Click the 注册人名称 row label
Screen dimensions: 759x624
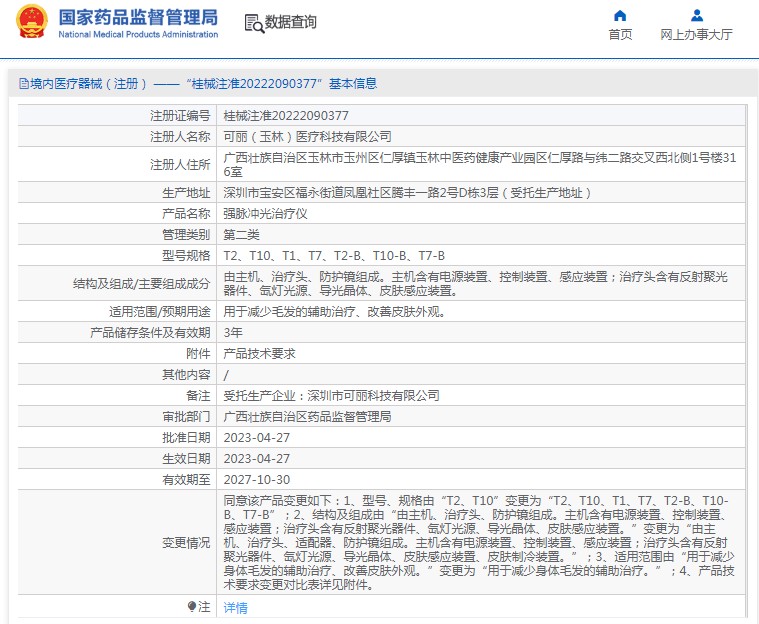click(x=180, y=137)
